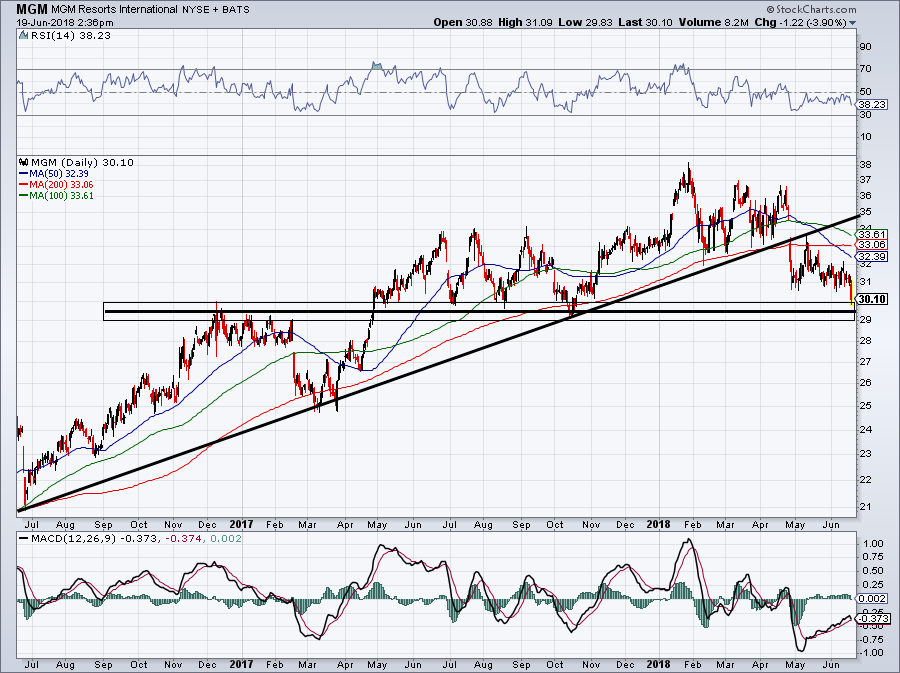Click the 33.06 red price tag on right axis
This screenshot has width=900, height=673.
coord(872,244)
